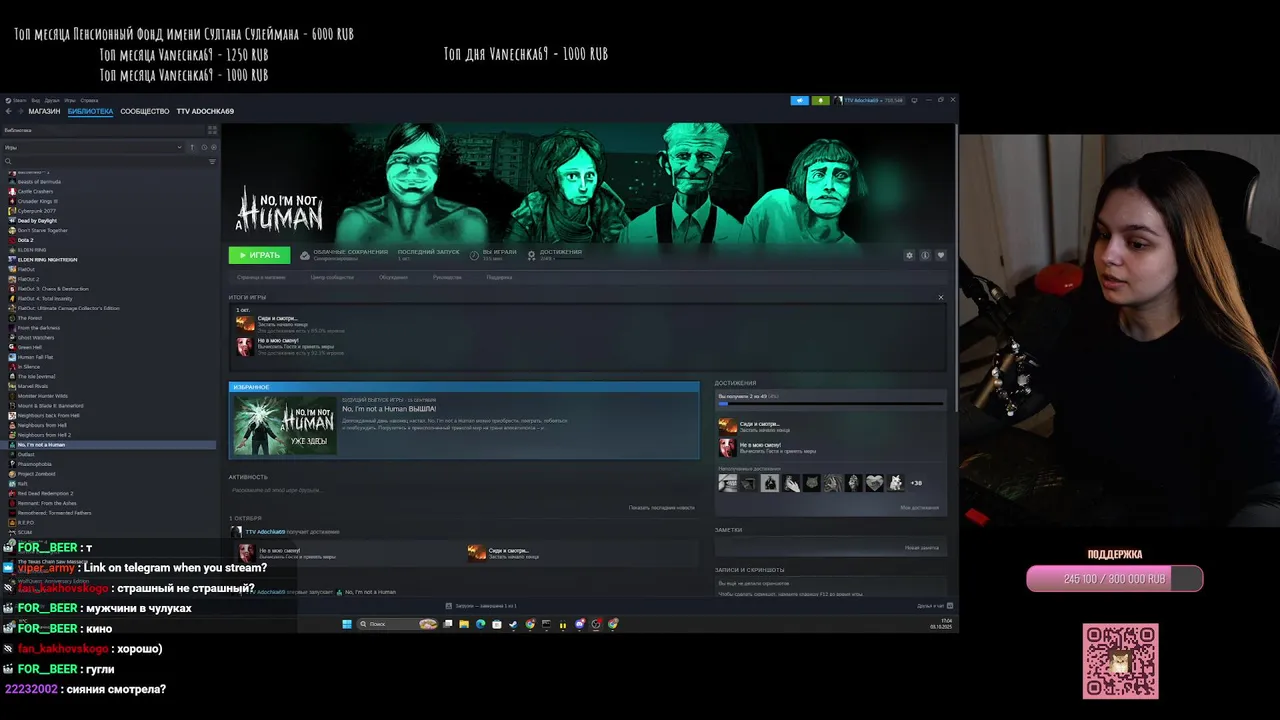Toggle the library sort order arrow
The width and height of the screenshot is (1280, 720).
pos(192,147)
